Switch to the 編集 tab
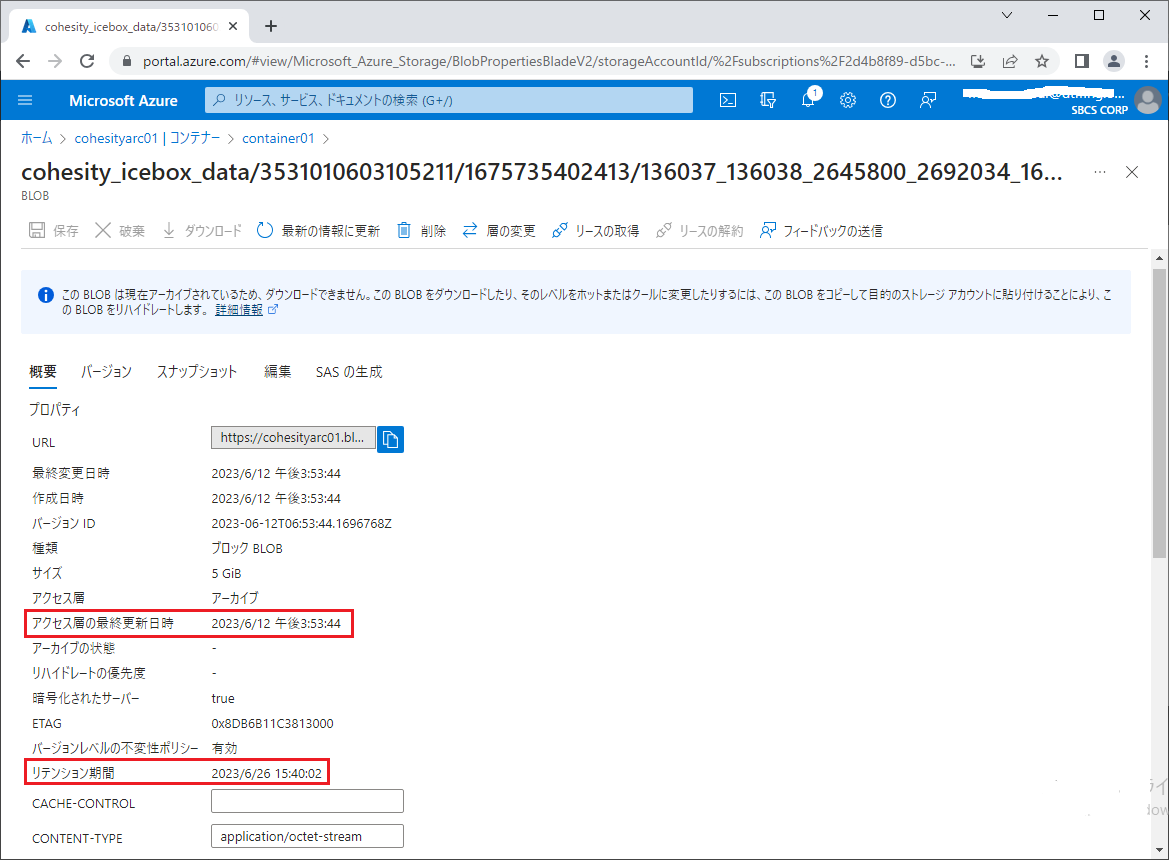Viewport: 1169px width, 860px height. (x=277, y=372)
